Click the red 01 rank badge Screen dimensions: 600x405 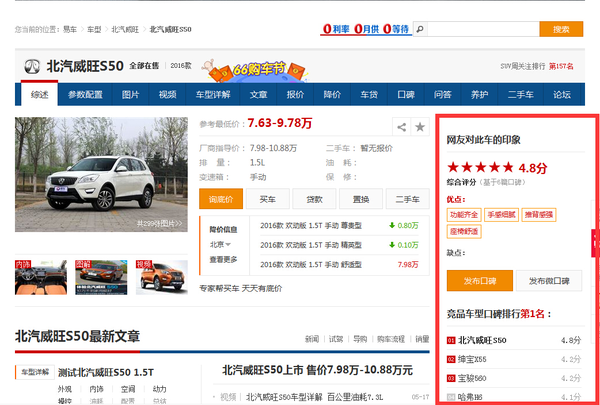(x=451, y=340)
